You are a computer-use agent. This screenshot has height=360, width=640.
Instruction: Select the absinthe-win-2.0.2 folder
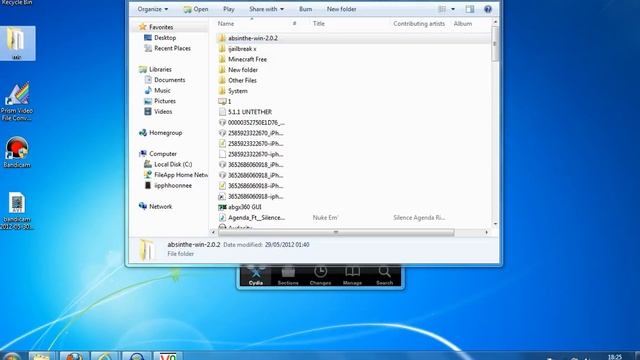click(253, 38)
